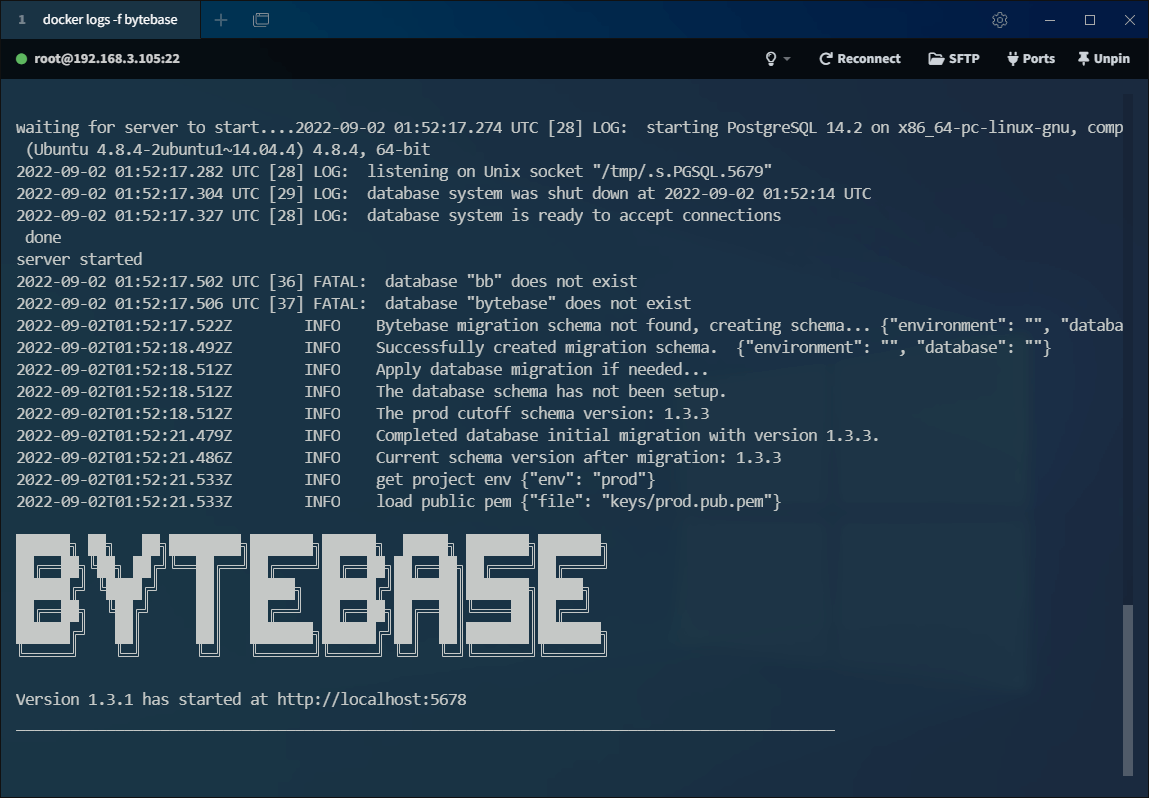Expand the dropdown arrow beside lightbulb
The width and height of the screenshot is (1149, 798).
click(x=787, y=59)
